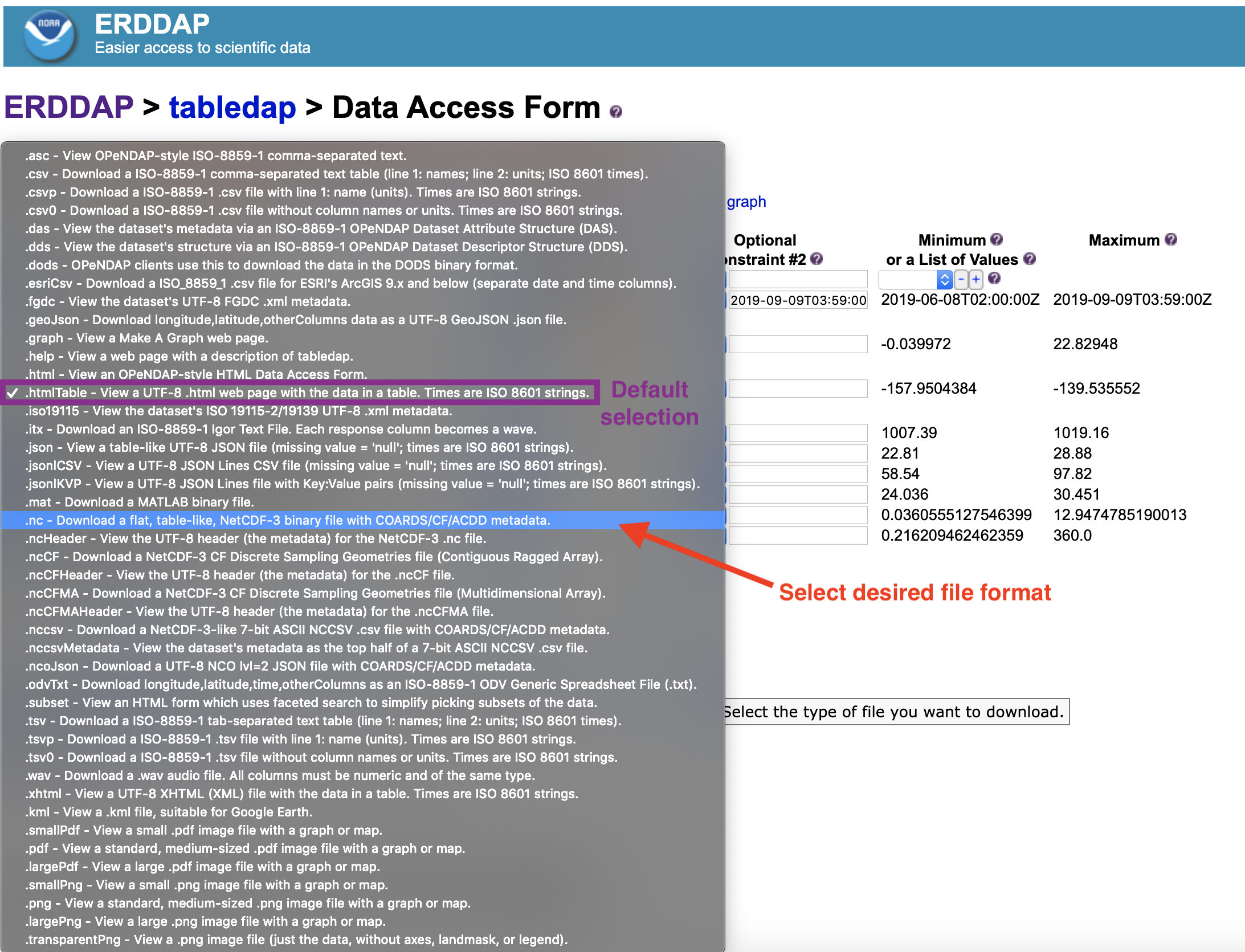
Task: Choose the .iso19115 xml metadata option
Action: coord(362,411)
